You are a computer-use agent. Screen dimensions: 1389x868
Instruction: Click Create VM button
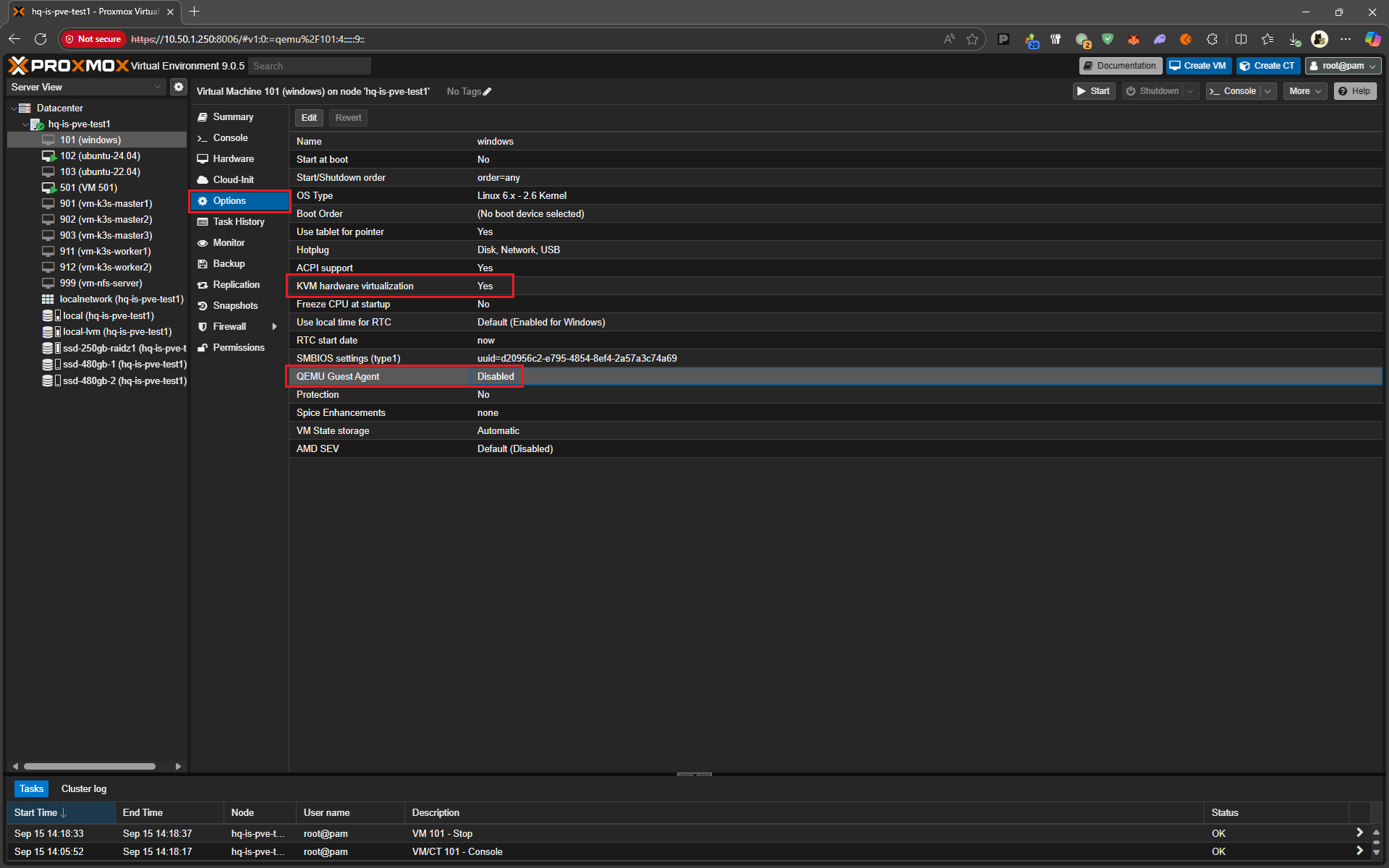point(1198,66)
